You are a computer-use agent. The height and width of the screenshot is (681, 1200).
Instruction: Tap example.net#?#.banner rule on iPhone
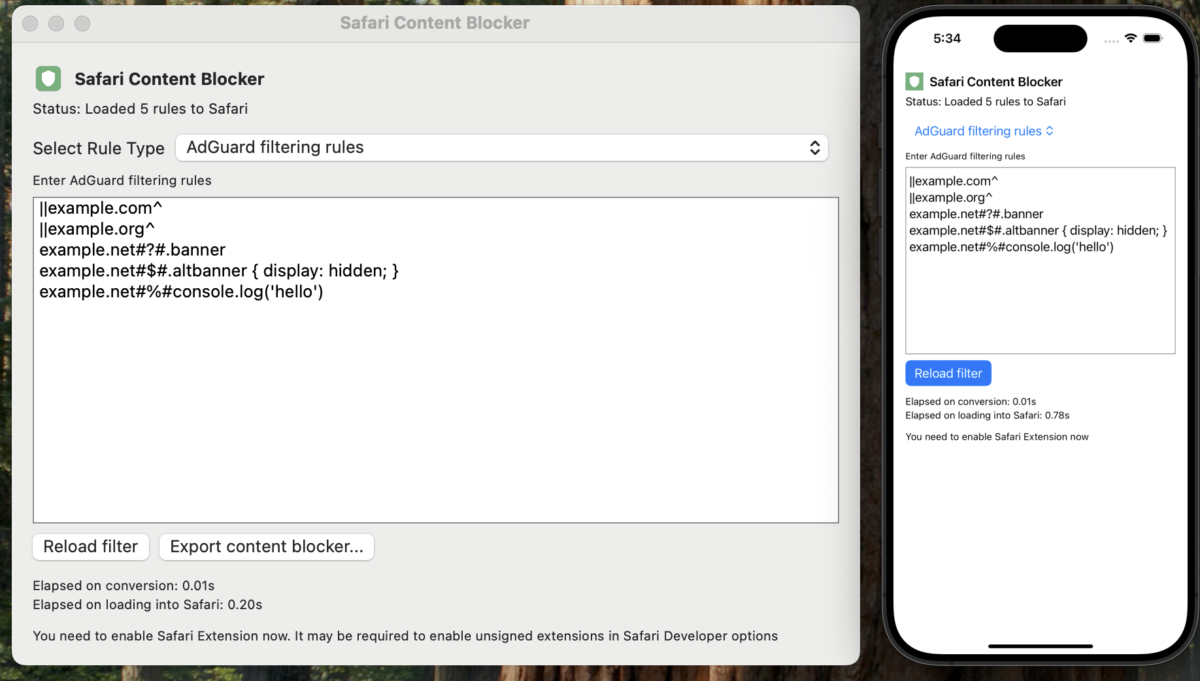(976, 214)
